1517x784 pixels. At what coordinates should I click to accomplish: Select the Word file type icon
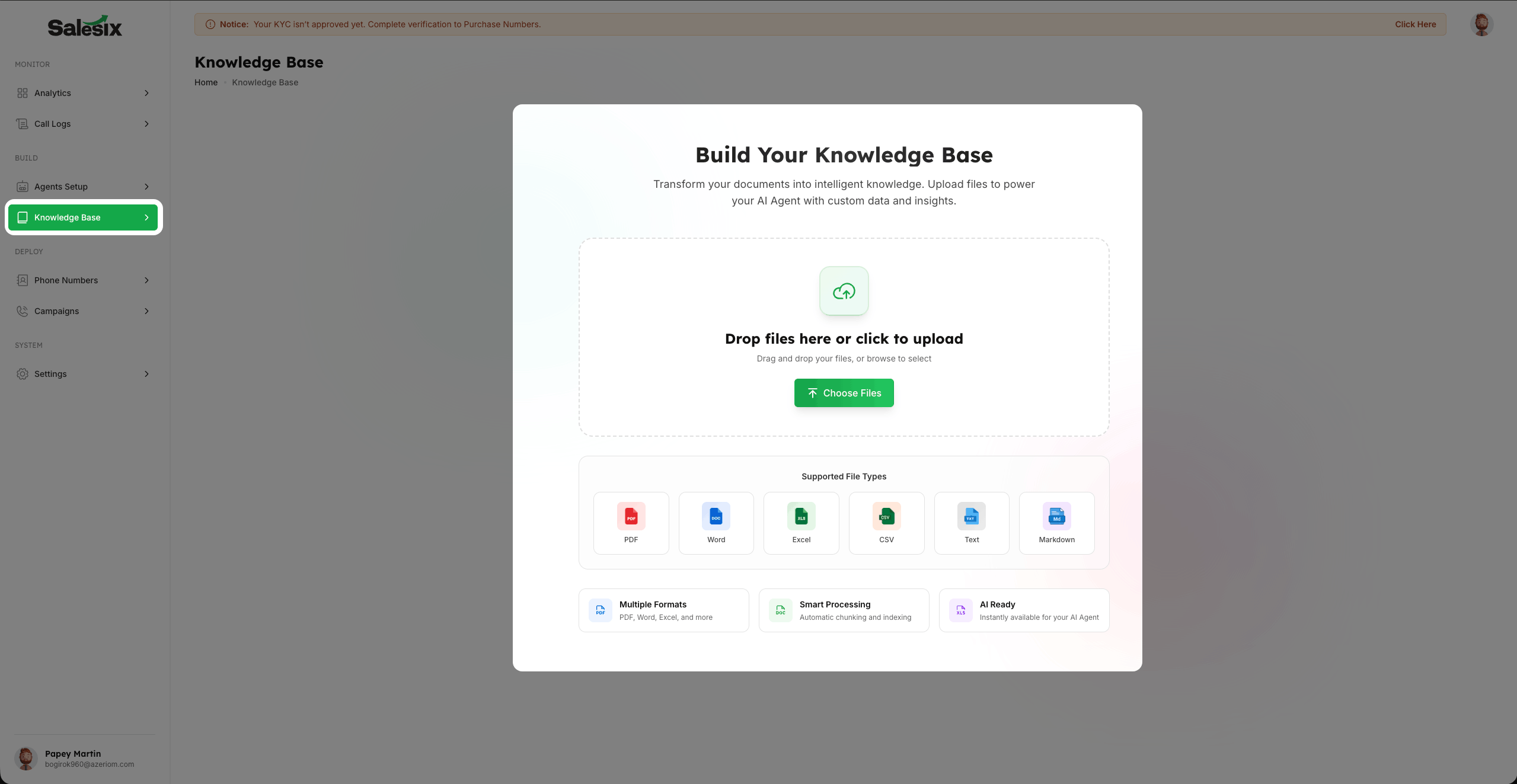[716, 516]
